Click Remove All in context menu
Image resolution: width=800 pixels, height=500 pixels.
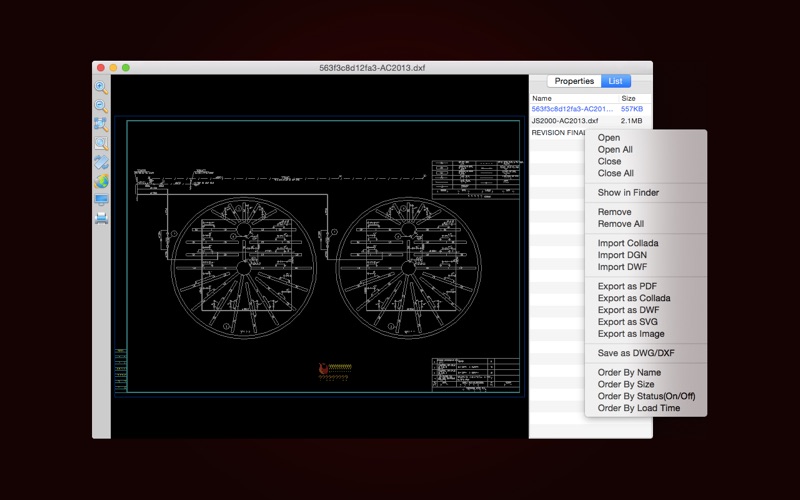(x=621, y=224)
